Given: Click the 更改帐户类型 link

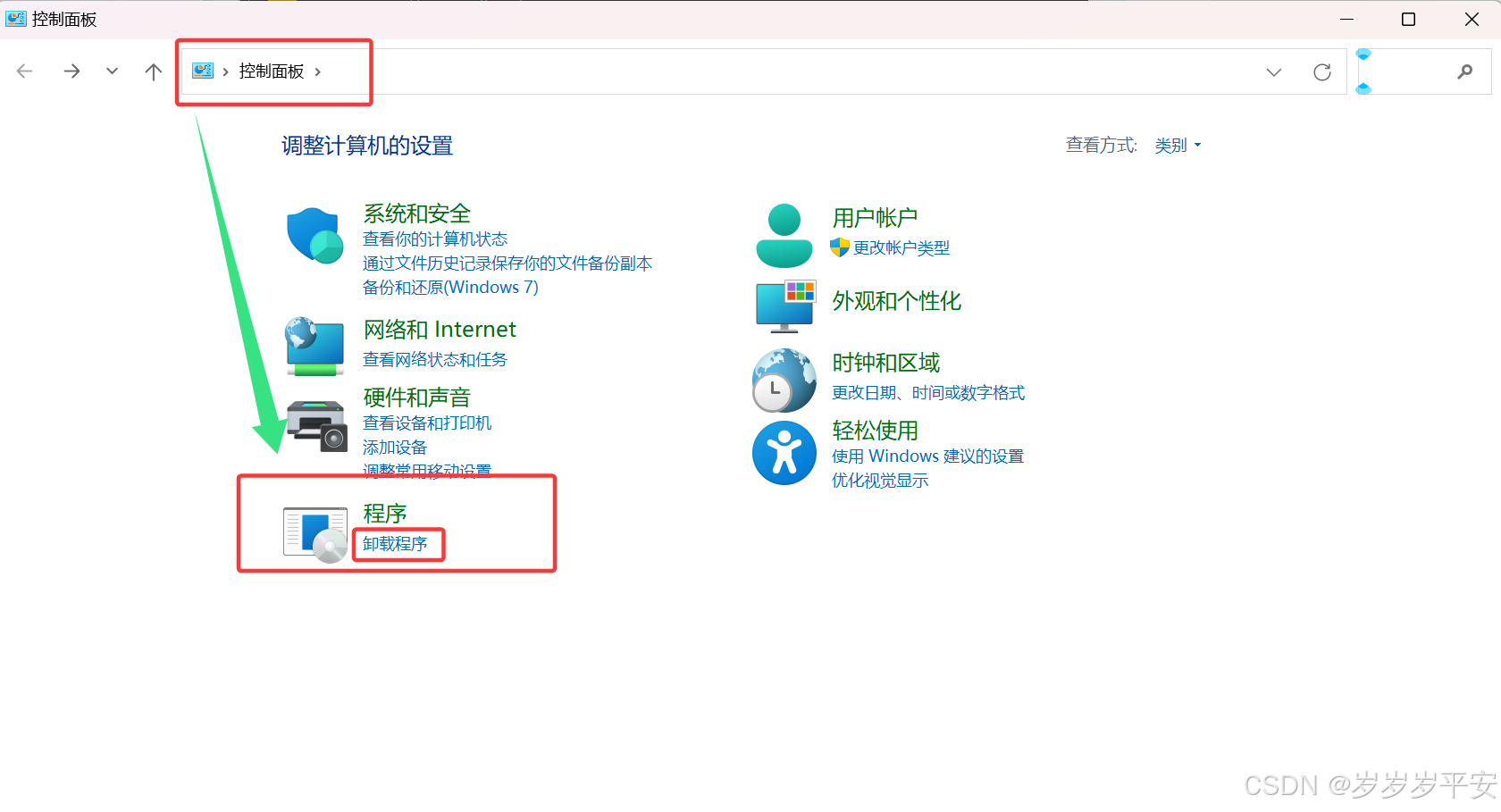Looking at the screenshot, I should tap(901, 247).
